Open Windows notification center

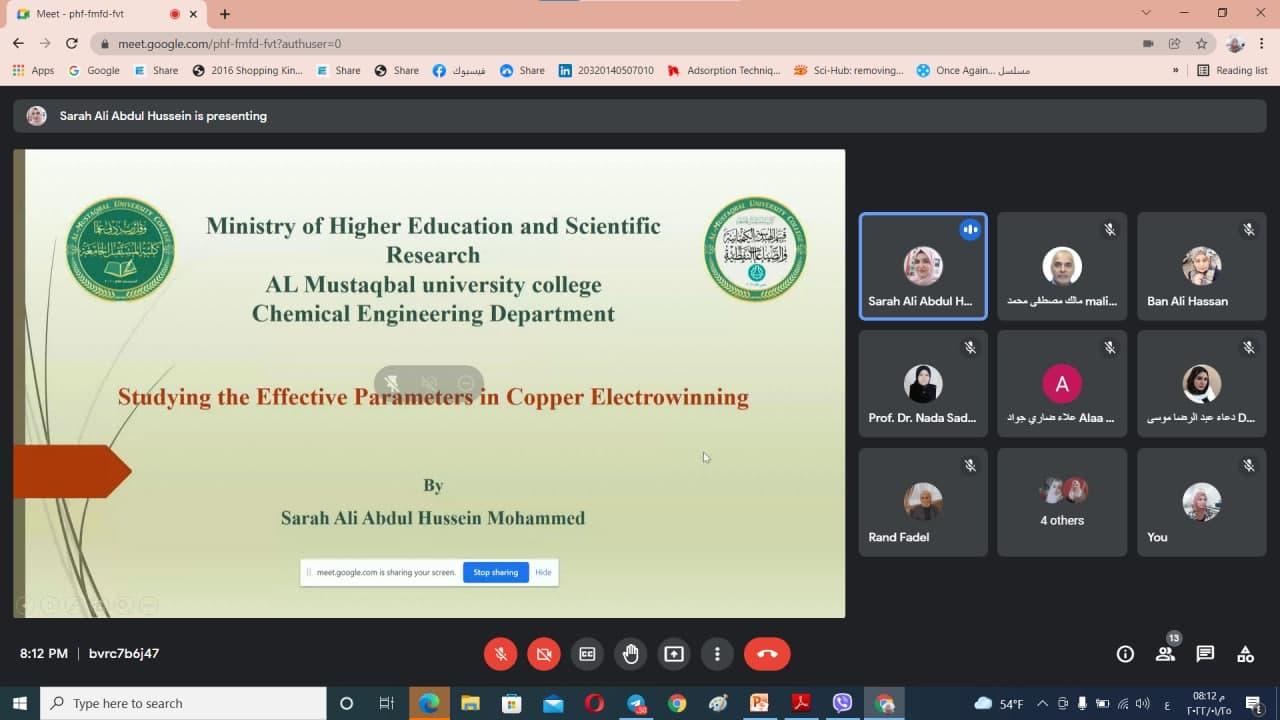pos(1253,703)
